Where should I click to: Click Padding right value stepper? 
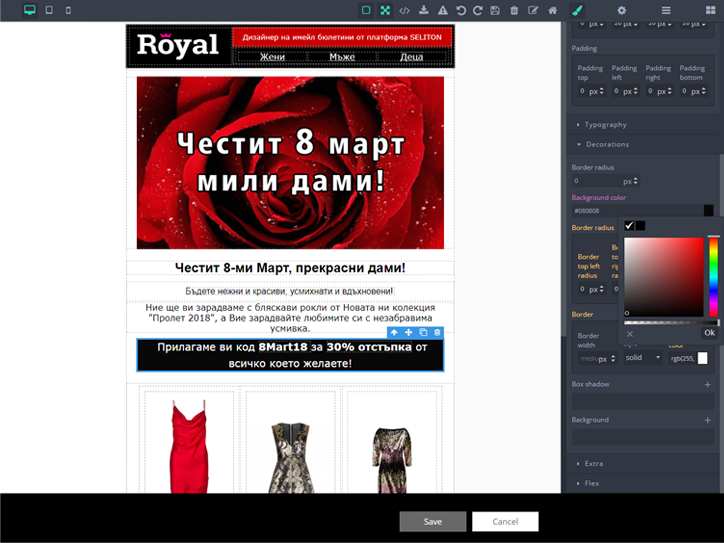point(670,91)
